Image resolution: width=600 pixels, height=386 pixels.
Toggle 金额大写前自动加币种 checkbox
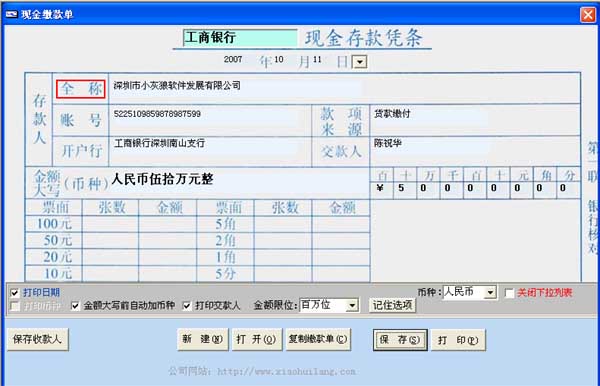pos(75,306)
